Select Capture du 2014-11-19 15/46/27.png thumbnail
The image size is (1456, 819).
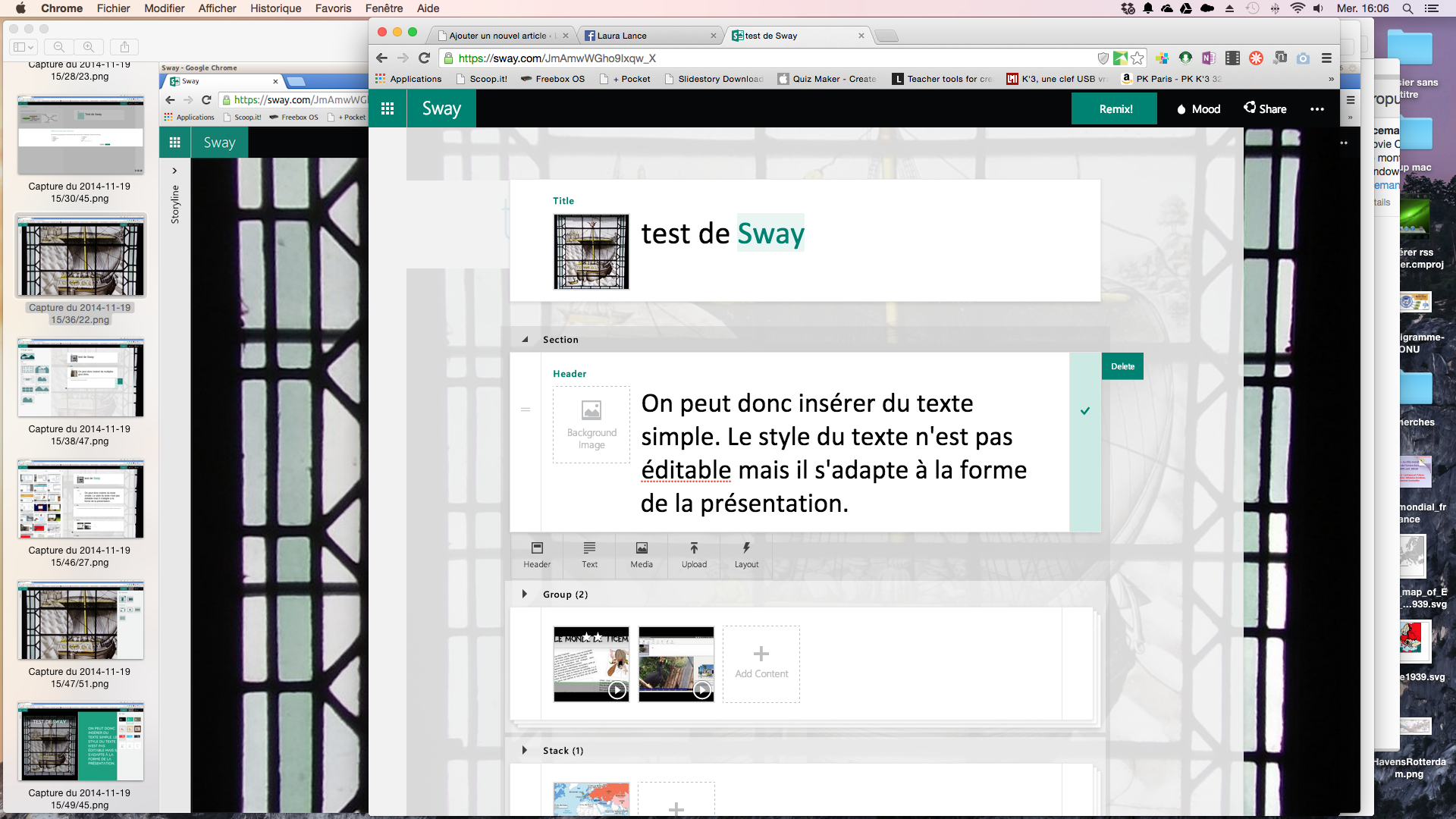pos(80,499)
